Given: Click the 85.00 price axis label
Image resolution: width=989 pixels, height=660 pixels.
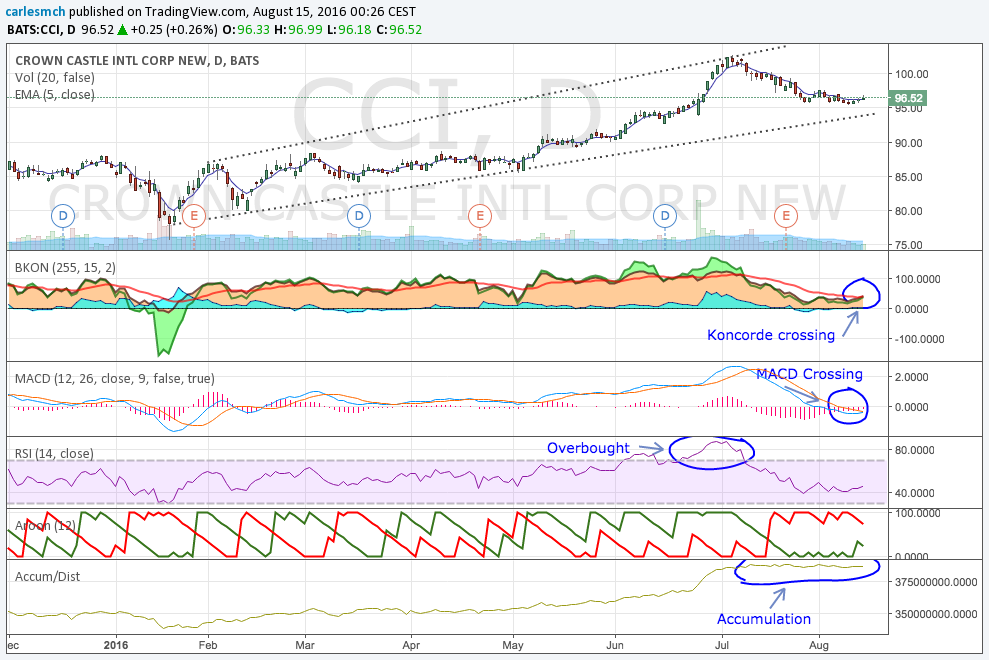Looking at the screenshot, I should (x=909, y=177).
